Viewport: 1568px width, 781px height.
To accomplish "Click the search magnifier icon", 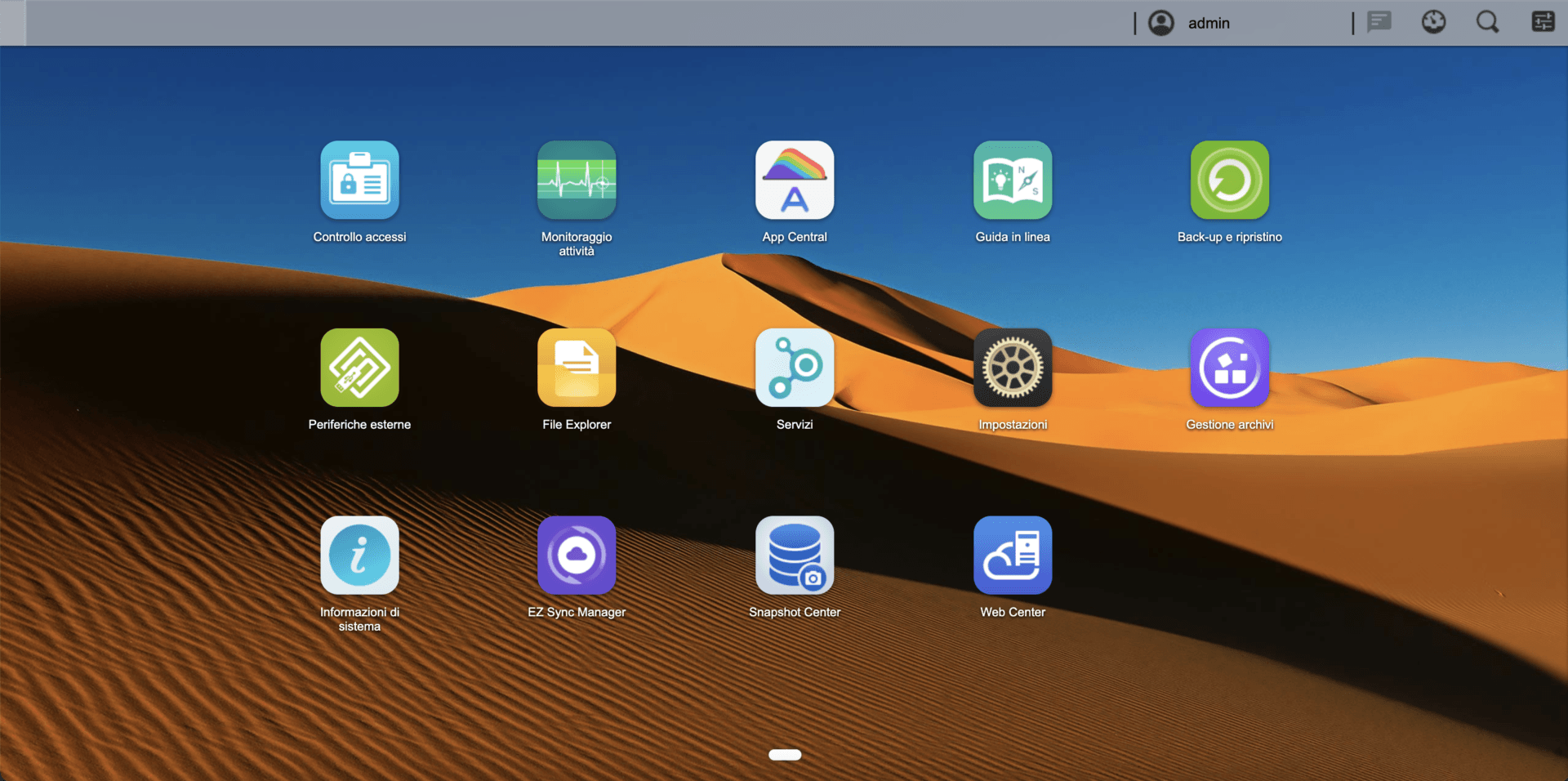I will 1487,22.
